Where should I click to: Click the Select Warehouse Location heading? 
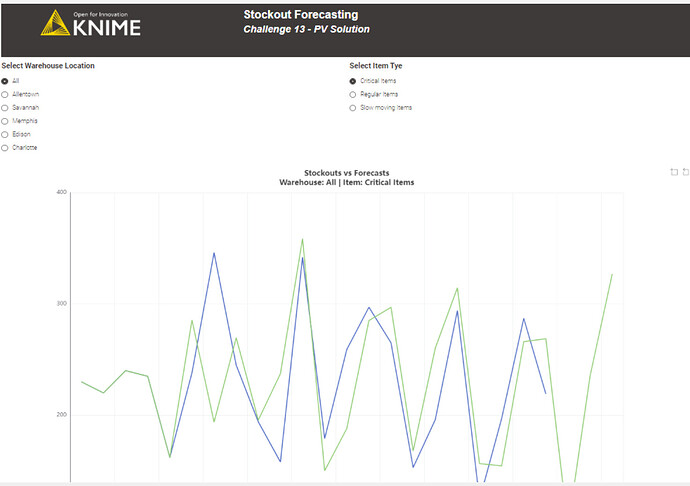point(48,66)
